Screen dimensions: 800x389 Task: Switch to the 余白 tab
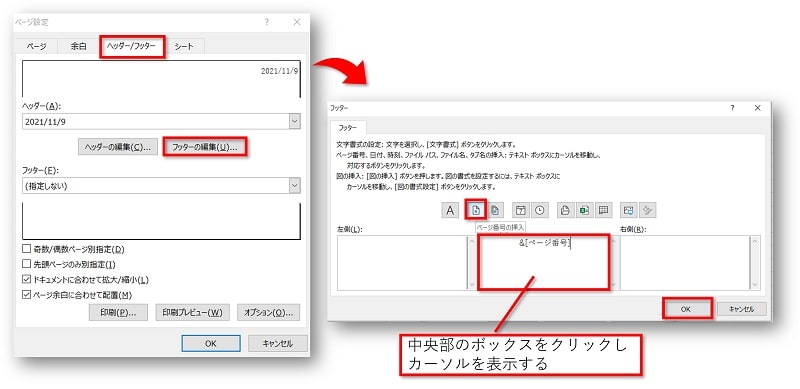79,46
